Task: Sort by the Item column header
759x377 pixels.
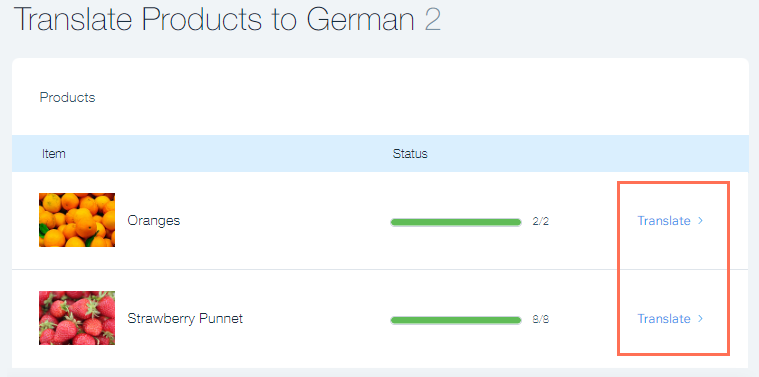Action: tap(54, 154)
